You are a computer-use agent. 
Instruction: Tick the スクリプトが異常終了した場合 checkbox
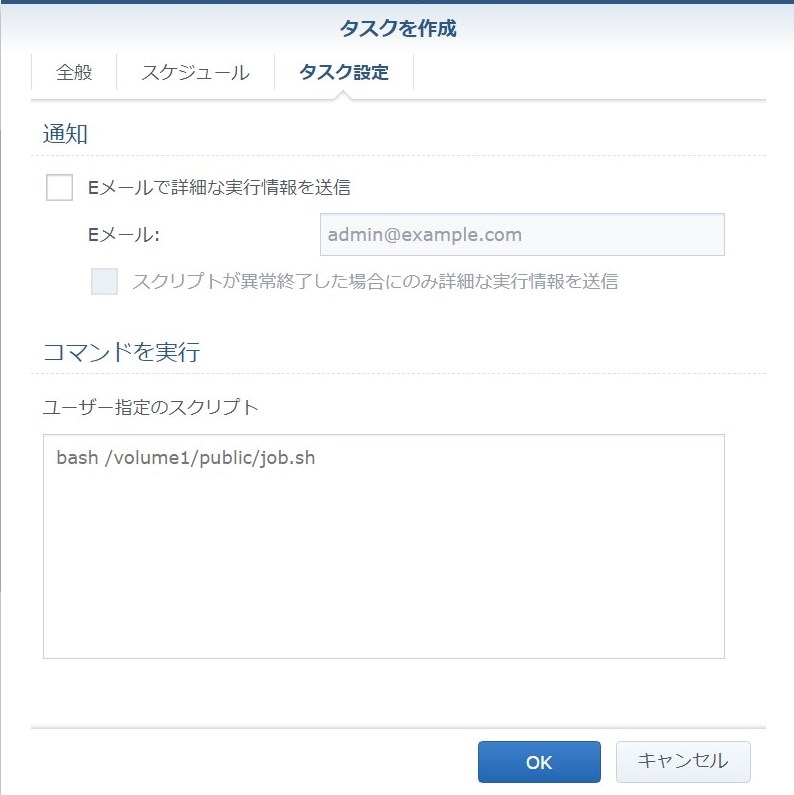pyautogui.click(x=105, y=281)
